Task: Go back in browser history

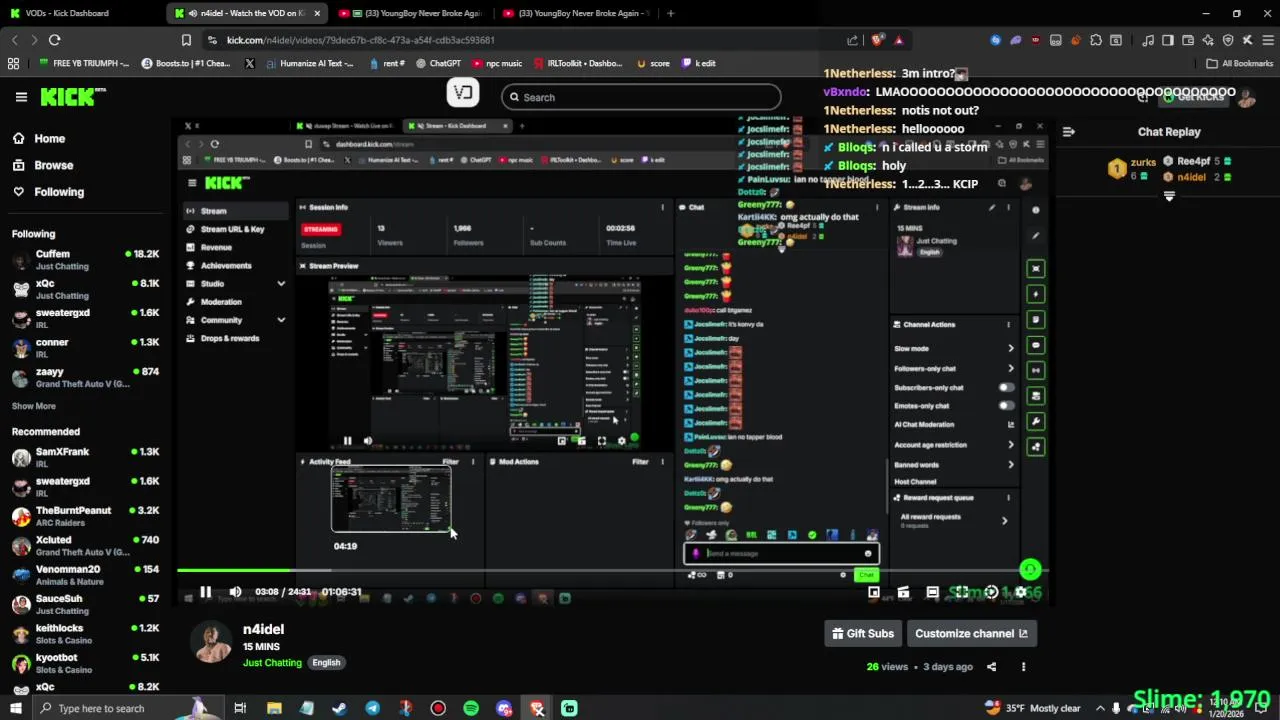Action: (14, 40)
